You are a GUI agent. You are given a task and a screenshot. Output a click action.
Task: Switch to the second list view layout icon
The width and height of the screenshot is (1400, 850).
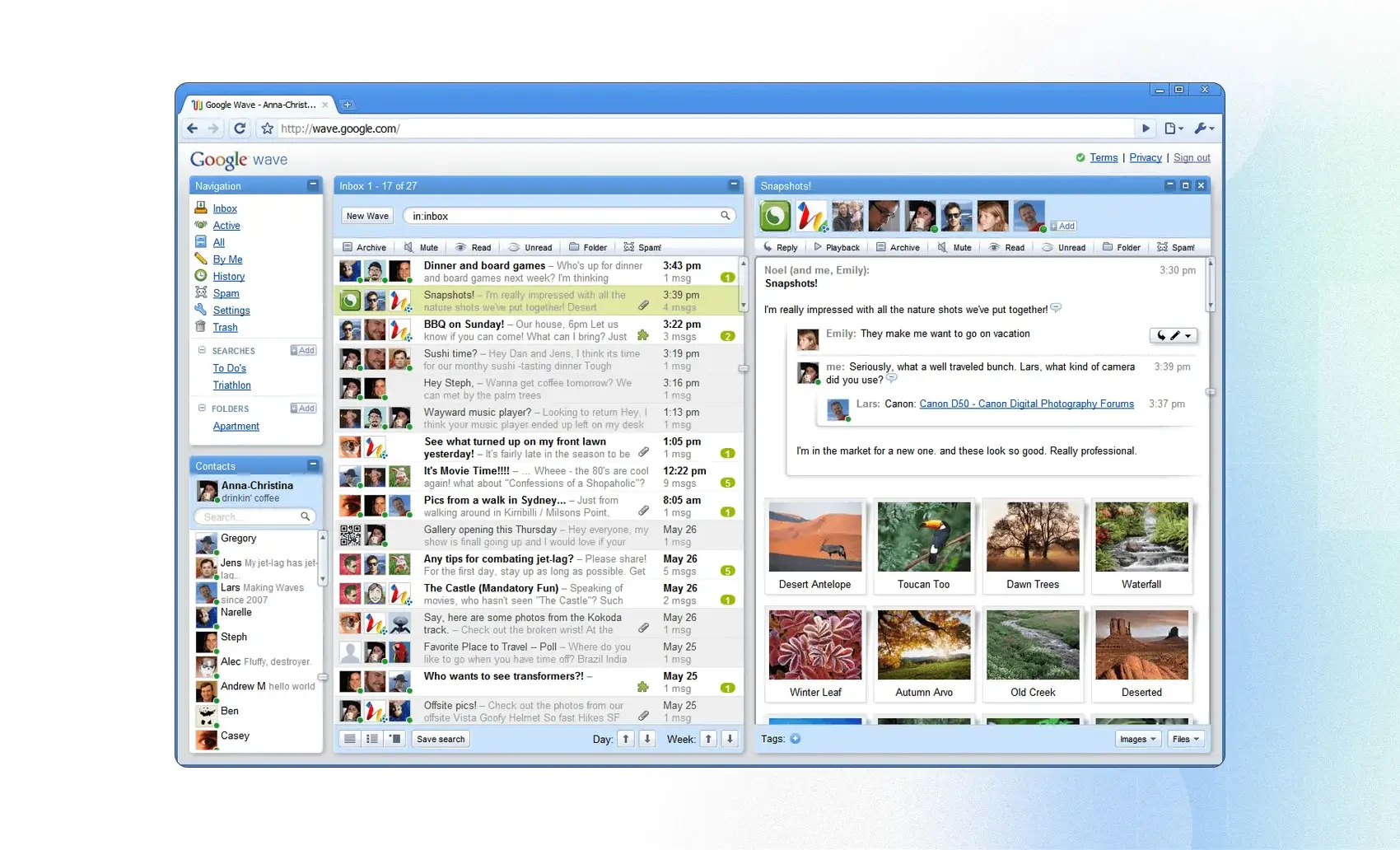click(x=372, y=739)
